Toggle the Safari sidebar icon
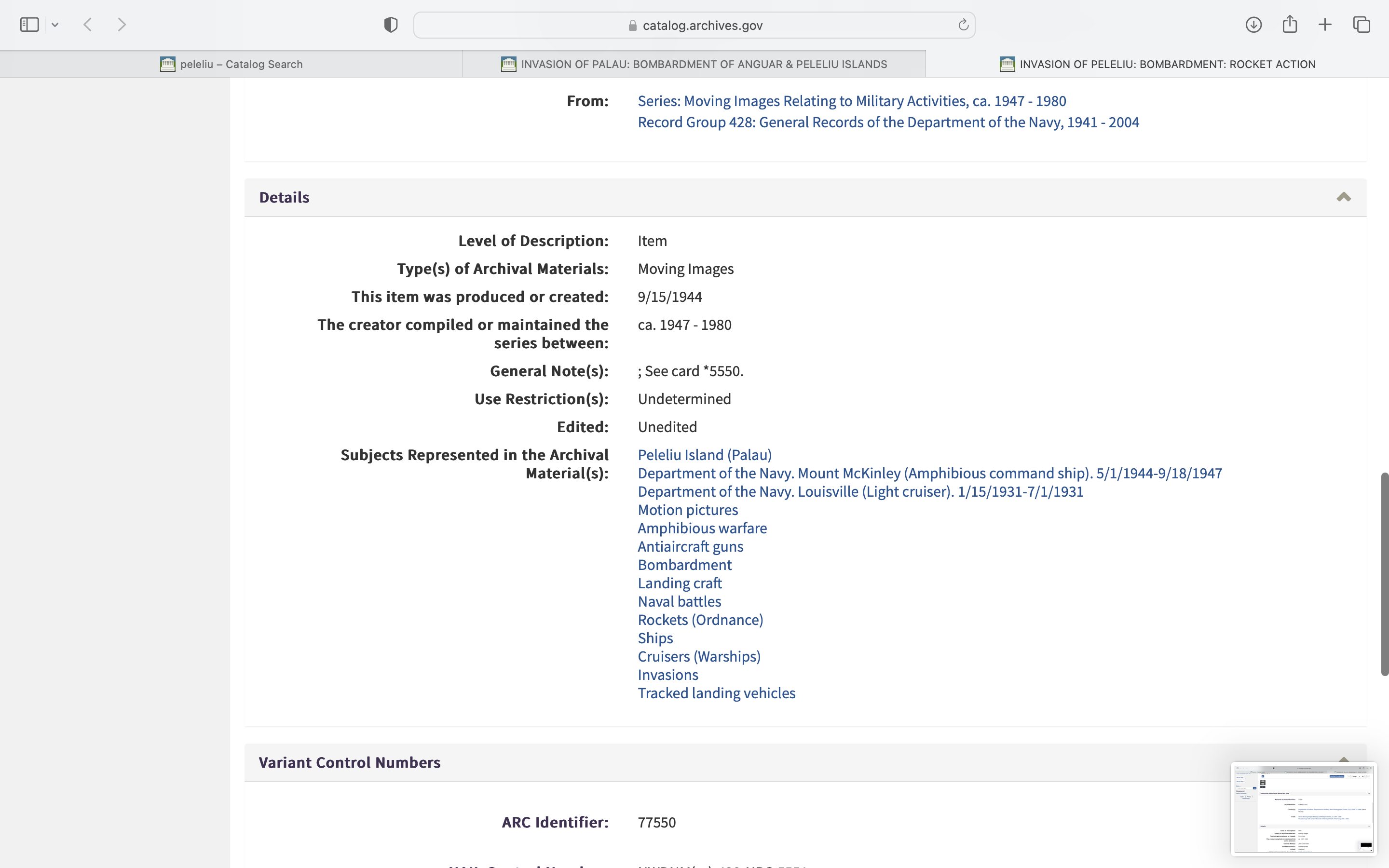Viewport: 1389px width, 868px height. [29, 25]
